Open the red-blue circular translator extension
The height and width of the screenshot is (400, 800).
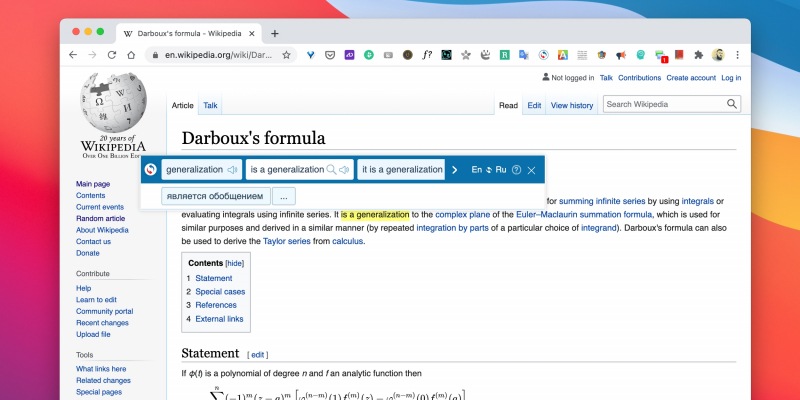tap(544, 55)
